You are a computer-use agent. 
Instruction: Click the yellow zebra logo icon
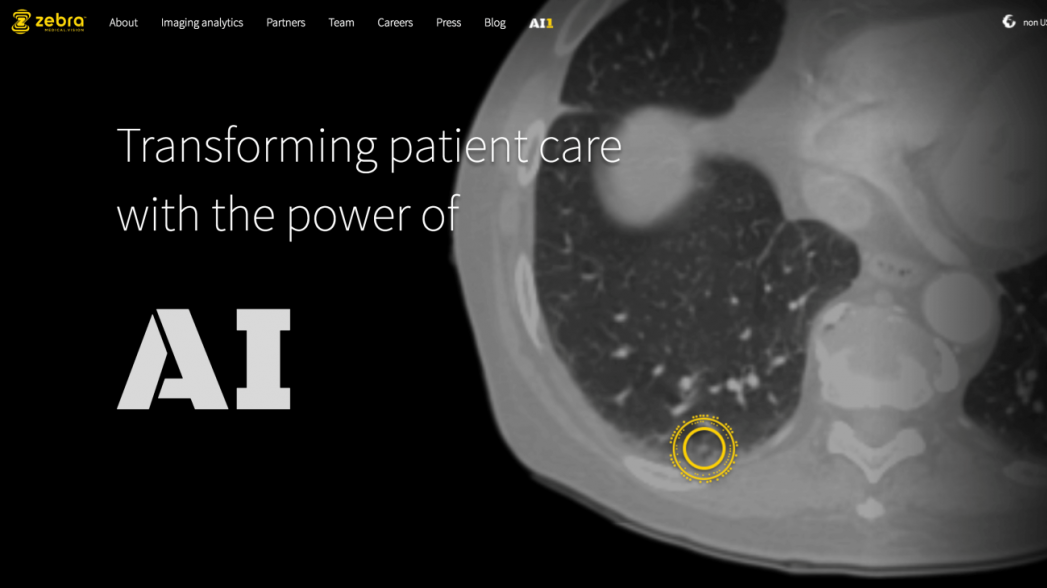coord(21,22)
